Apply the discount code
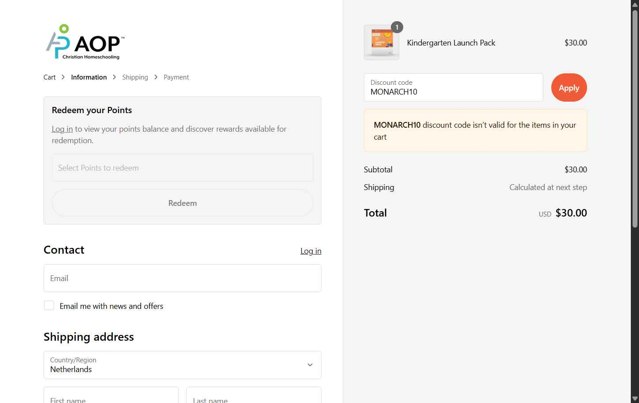This screenshot has width=639, height=403. pos(569,88)
